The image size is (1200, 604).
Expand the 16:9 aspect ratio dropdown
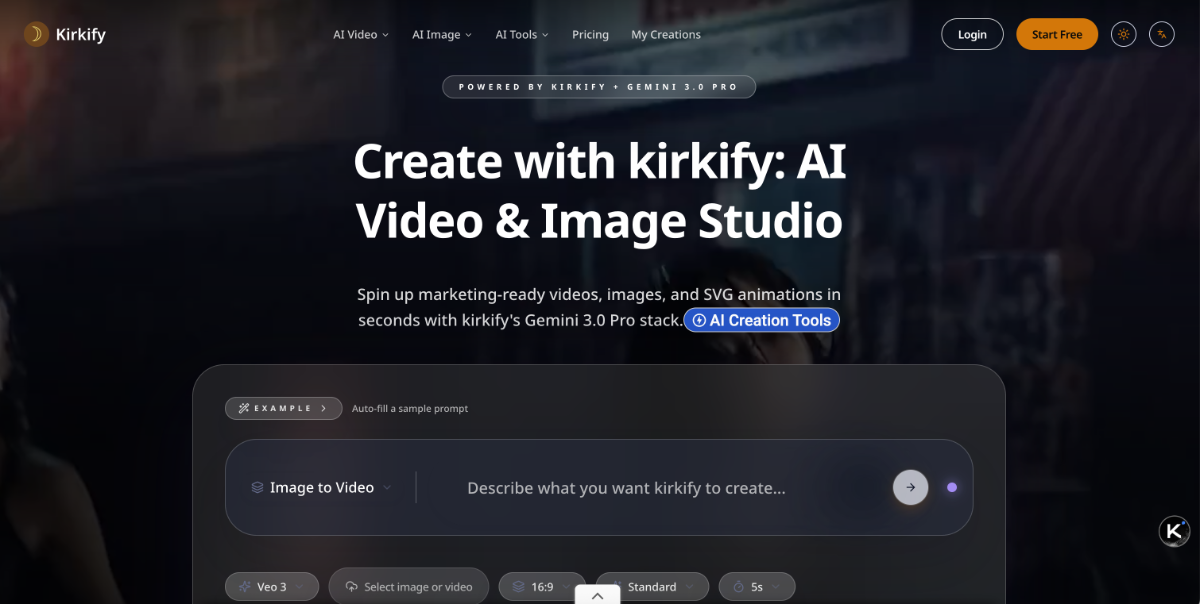pos(541,586)
